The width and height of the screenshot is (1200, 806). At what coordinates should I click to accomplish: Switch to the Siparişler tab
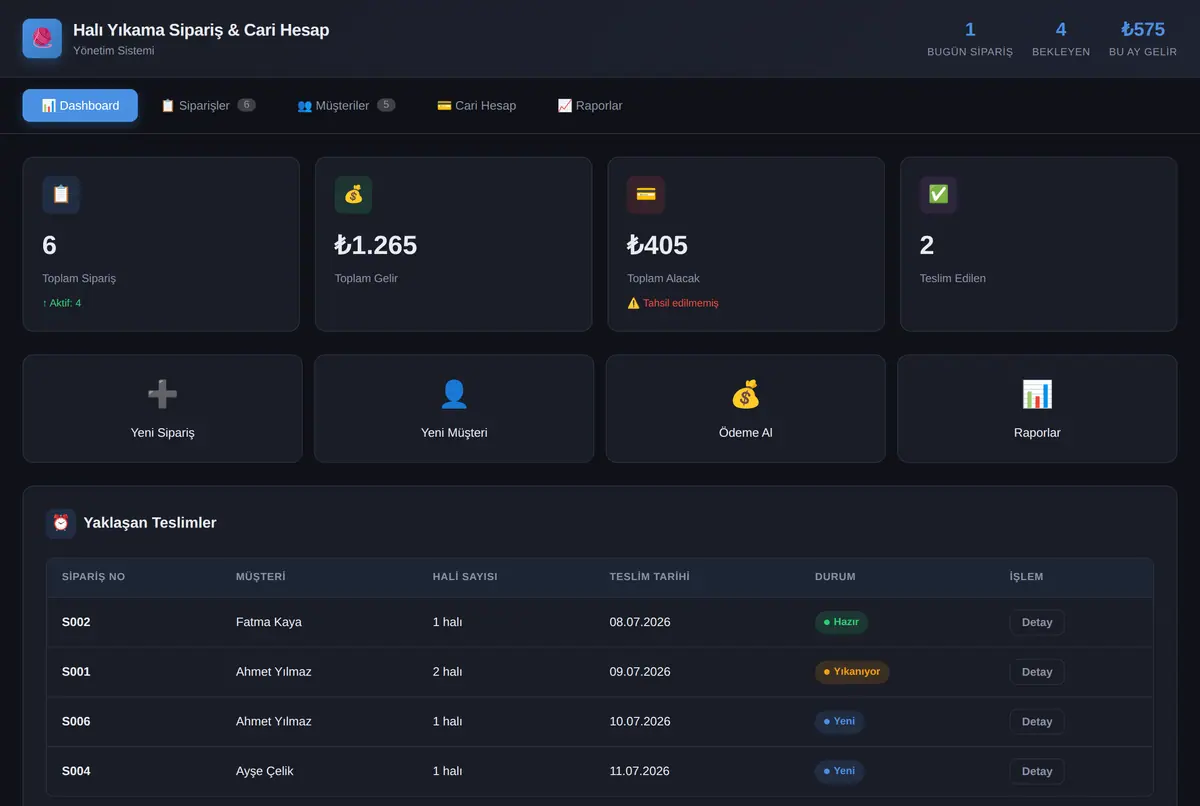(208, 105)
